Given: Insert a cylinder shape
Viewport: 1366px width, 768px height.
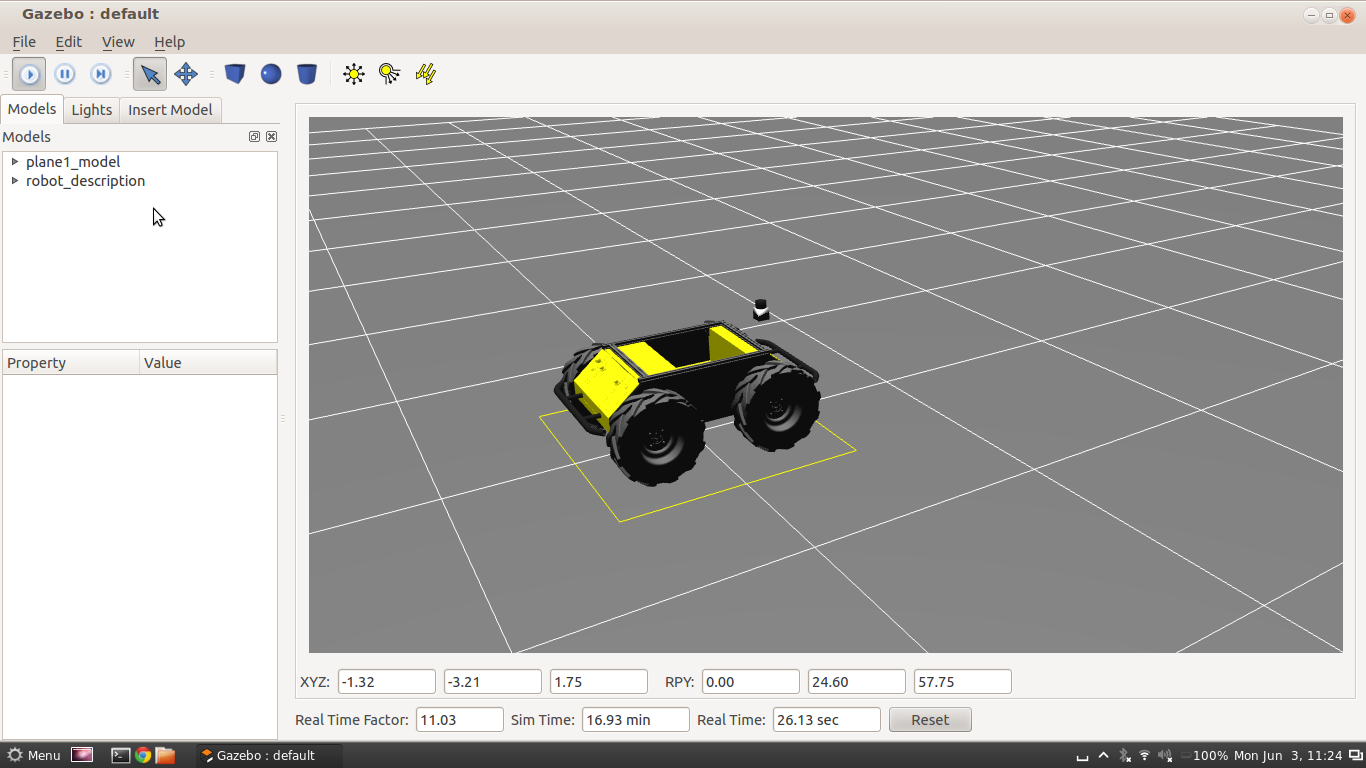Looking at the screenshot, I should [307, 74].
